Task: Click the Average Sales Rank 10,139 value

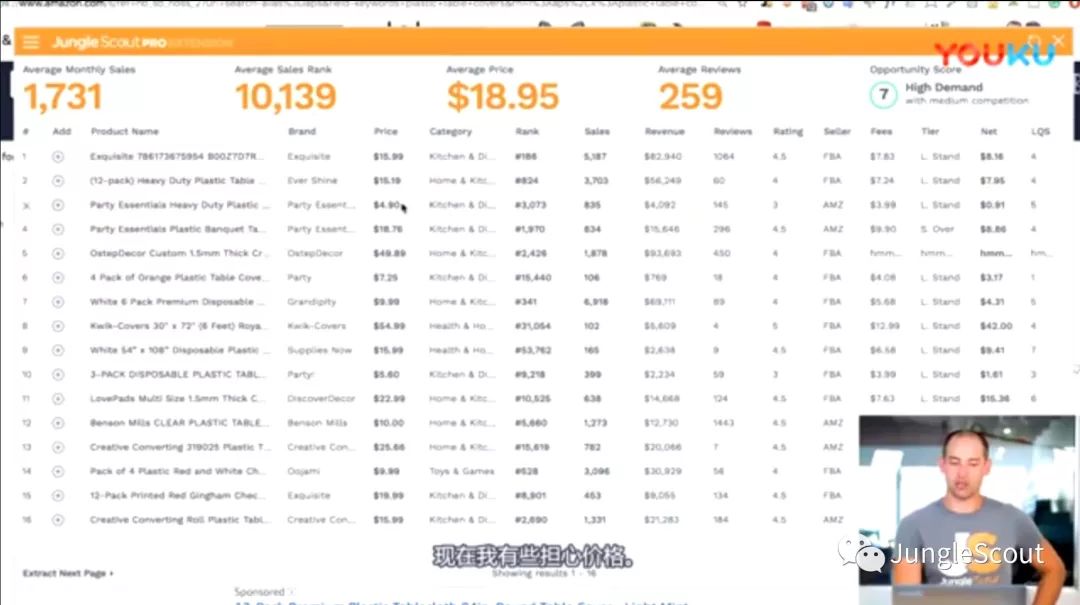Action: 285,96
